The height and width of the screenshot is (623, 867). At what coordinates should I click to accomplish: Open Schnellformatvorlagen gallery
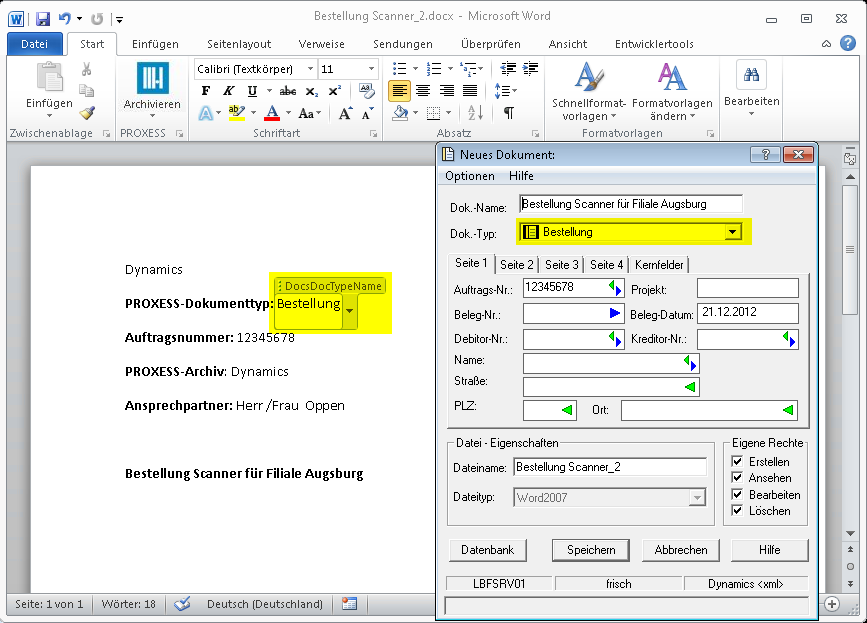589,92
